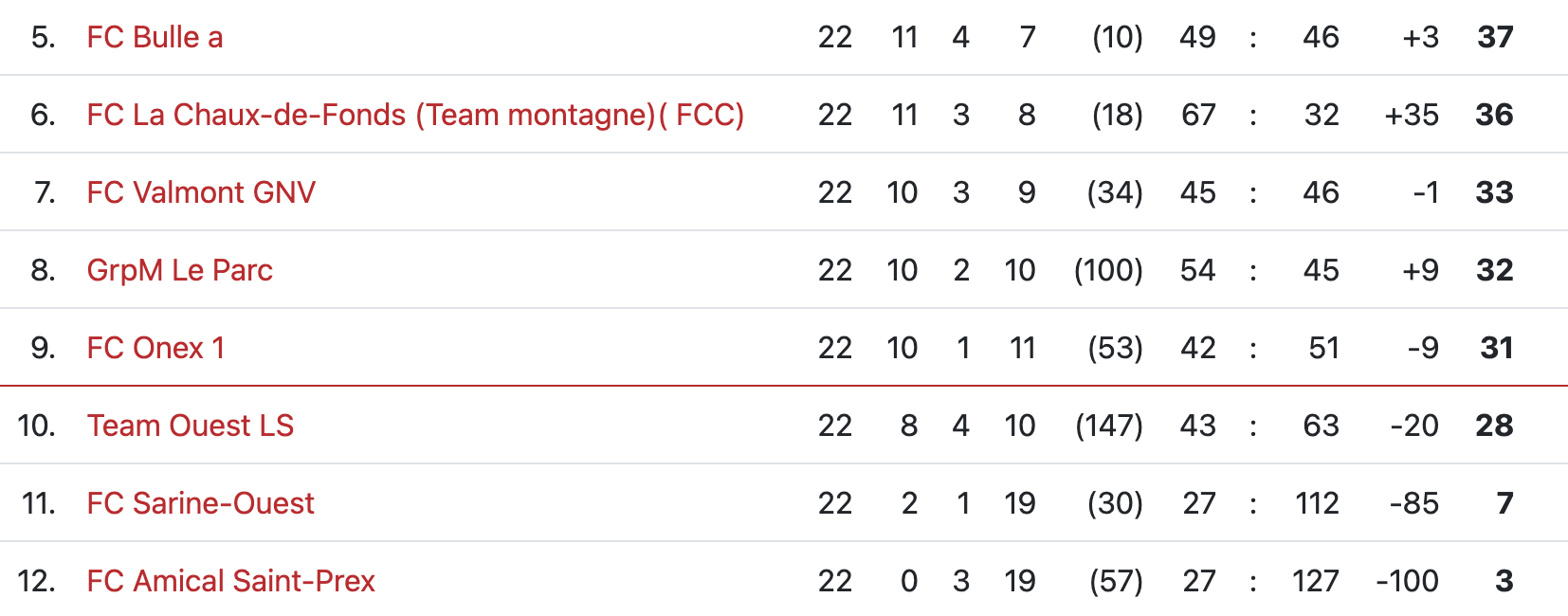
Task: Select the GrpM Le Parc link
Action: [179, 270]
